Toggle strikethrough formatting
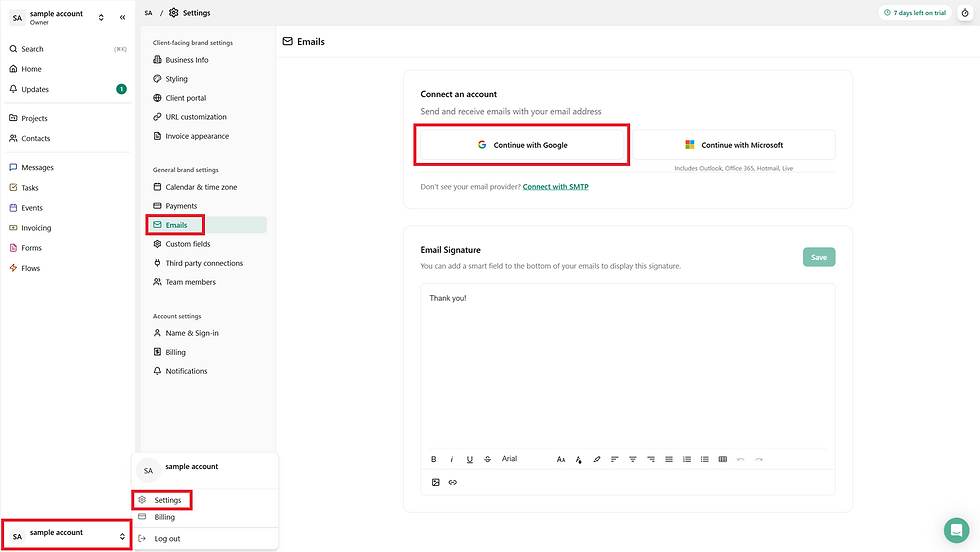The image size is (980, 552). 488,459
